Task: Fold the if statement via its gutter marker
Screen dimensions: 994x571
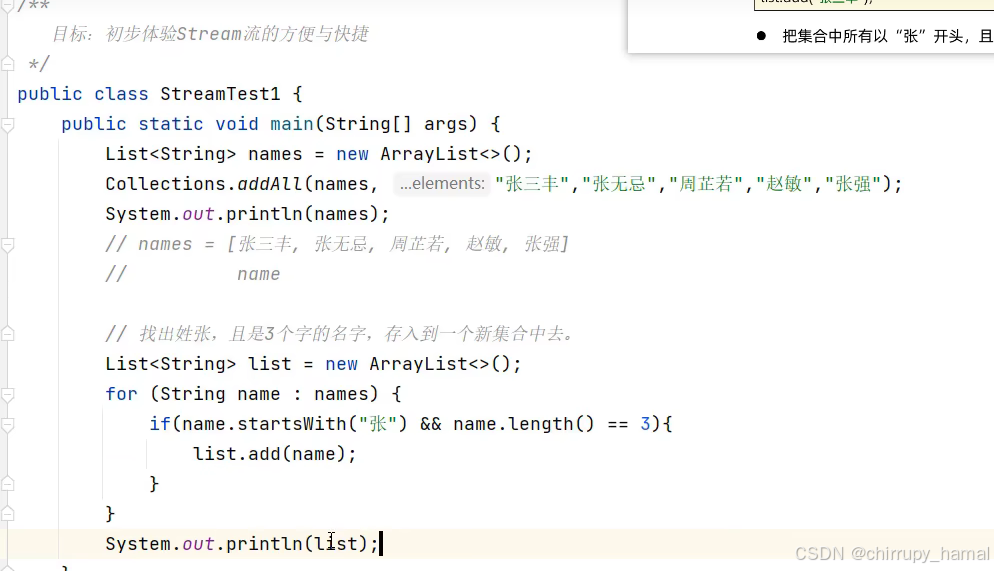Action: [x=8, y=425]
